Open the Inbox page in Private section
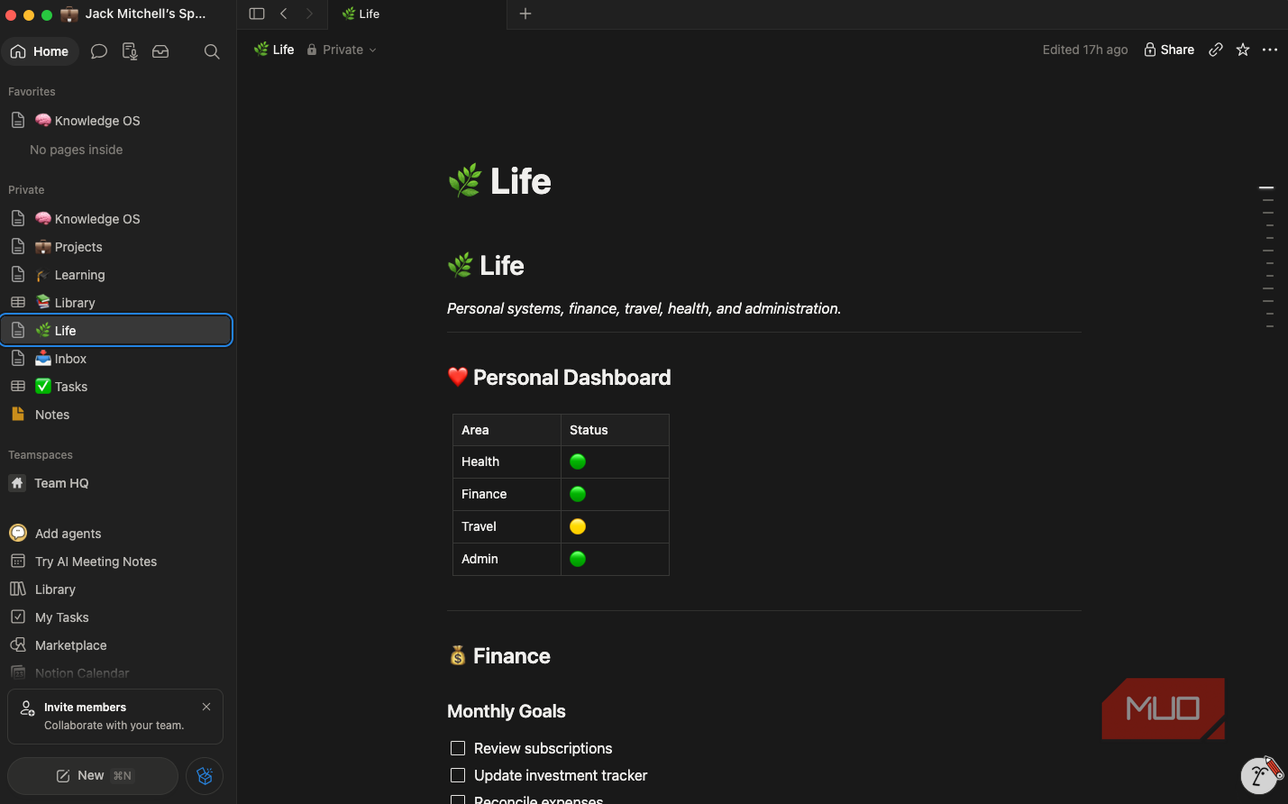The width and height of the screenshot is (1288, 804). (118, 358)
